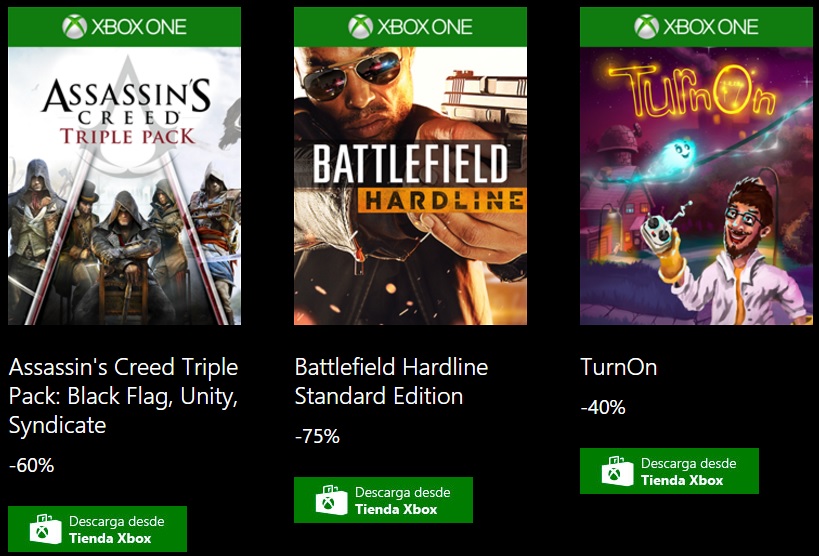Screen dimensions: 819x556
Task: Open the TurnOn game cover art
Action: point(696,185)
